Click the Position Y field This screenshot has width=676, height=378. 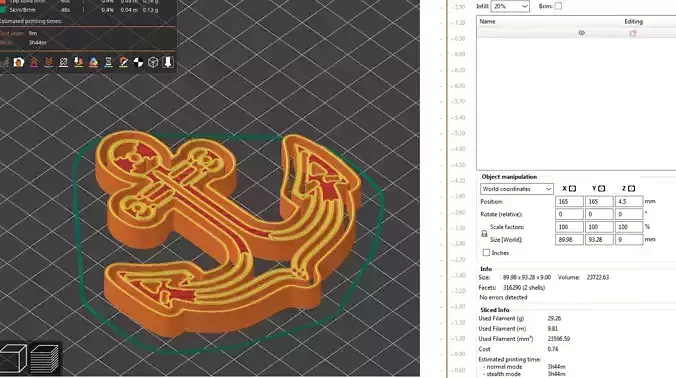599,201
